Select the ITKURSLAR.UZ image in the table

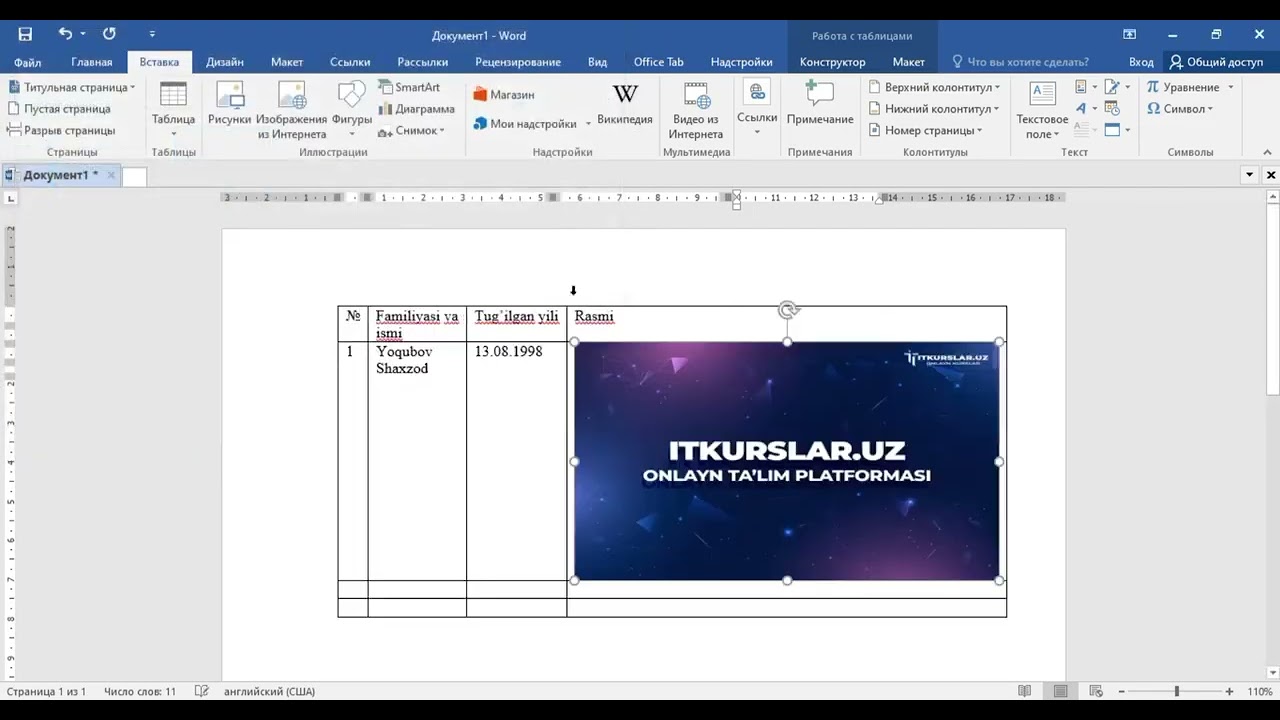coord(787,461)
